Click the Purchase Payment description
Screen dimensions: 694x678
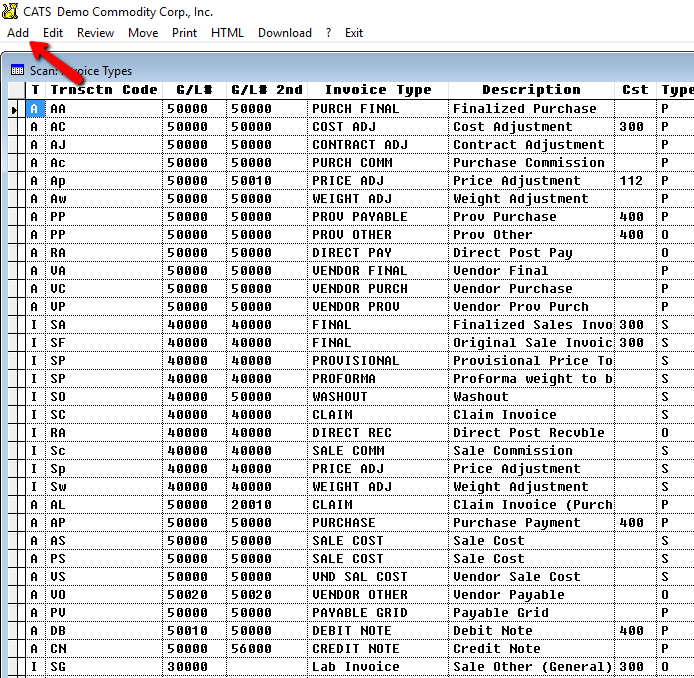(x=531, y=523)
